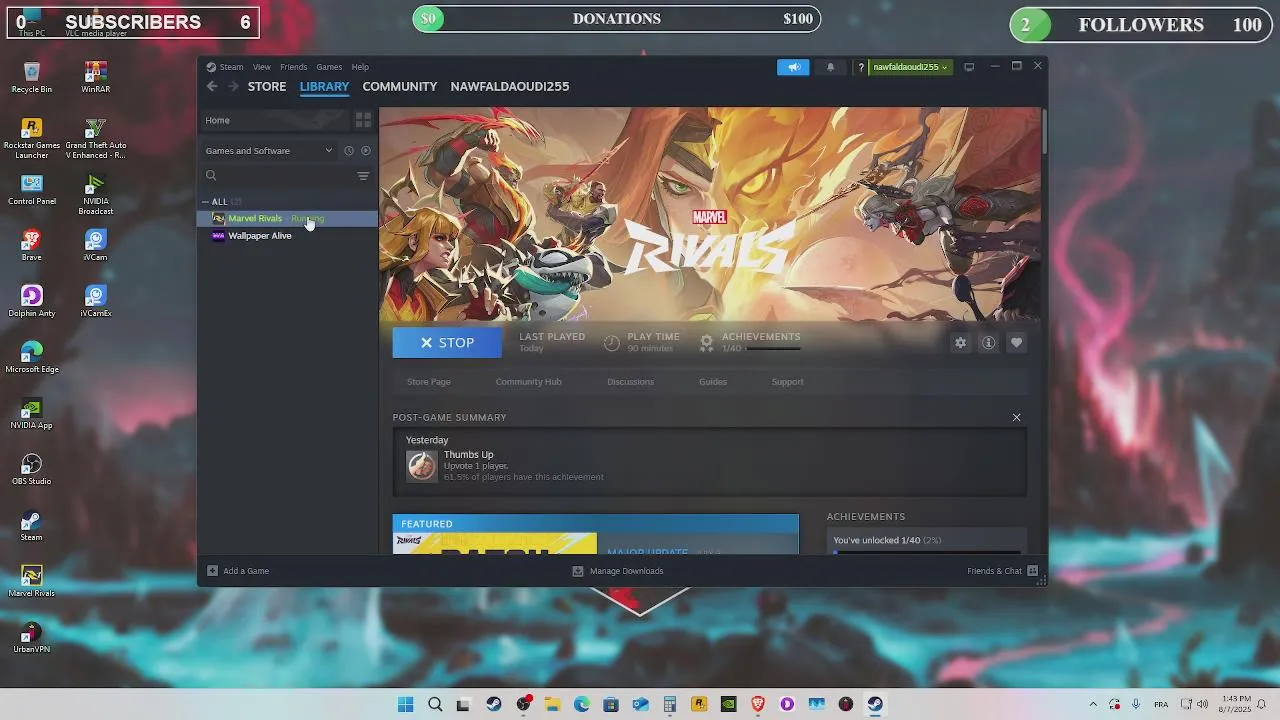Open Windows taskbar search
The width and height of the screenshot is (1280, 720).
[435, 704]
